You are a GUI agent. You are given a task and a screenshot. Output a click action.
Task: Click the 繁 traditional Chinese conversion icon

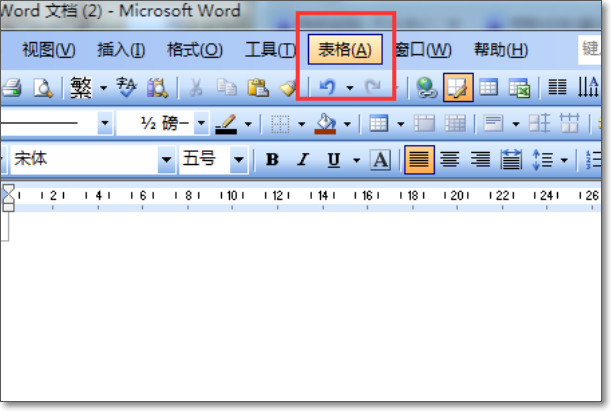click(x=81, y=88)
